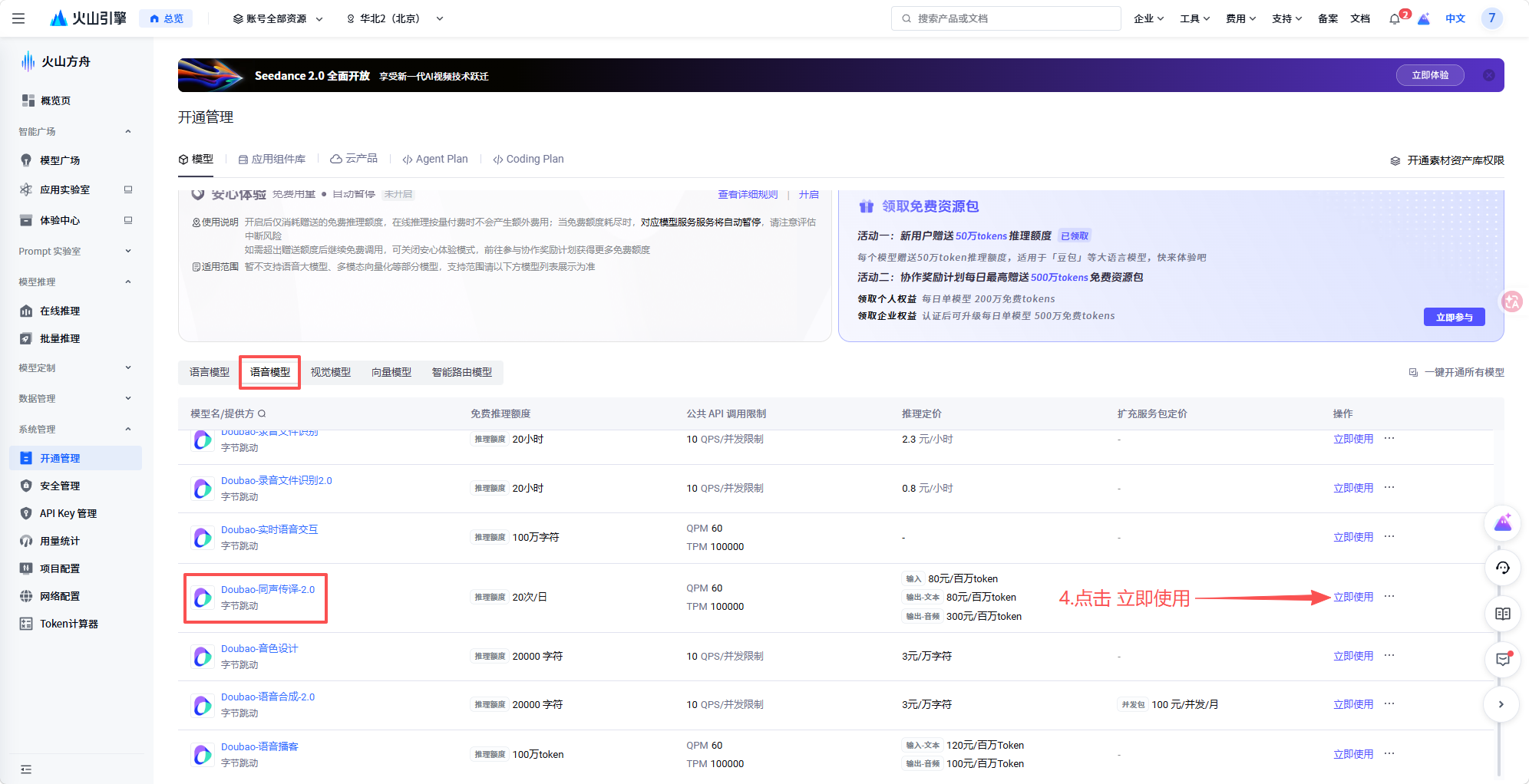Open the hamburger menu icon

(x=18, y=18)
